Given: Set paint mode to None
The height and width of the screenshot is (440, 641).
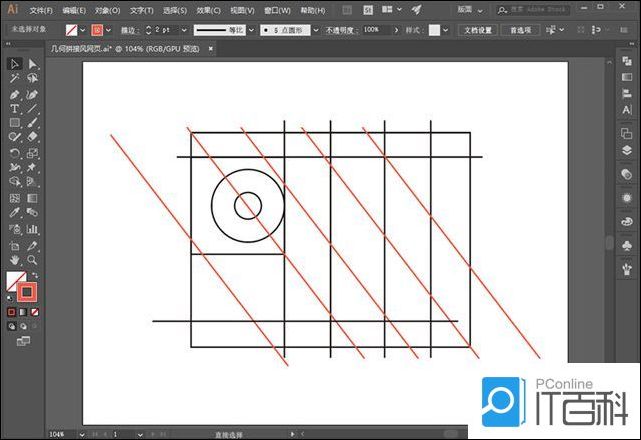Looking at the screenshot, I should 35,312.
